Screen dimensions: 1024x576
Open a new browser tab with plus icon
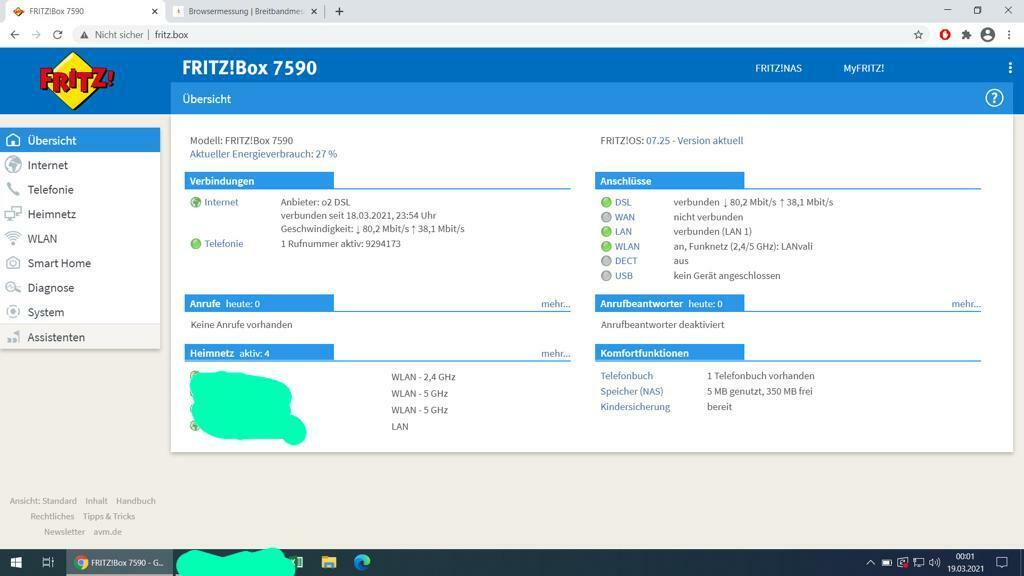tap(339, 11)
